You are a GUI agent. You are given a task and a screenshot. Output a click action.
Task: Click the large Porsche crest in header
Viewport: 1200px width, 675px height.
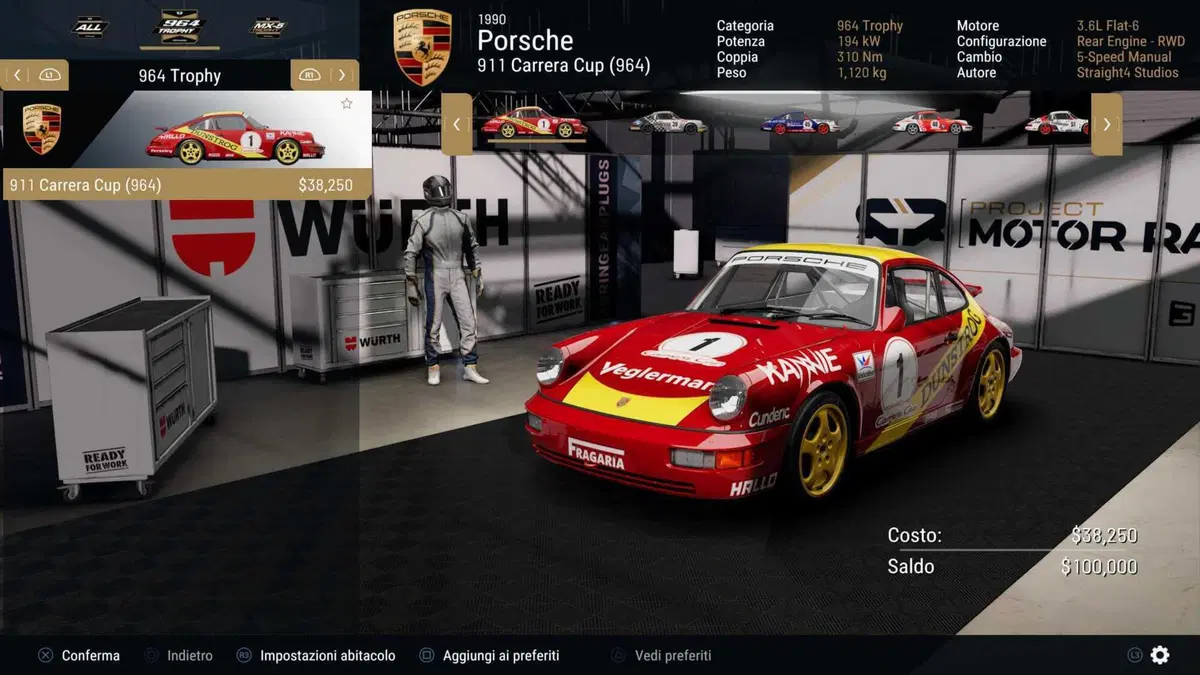[x=423, y=47]
